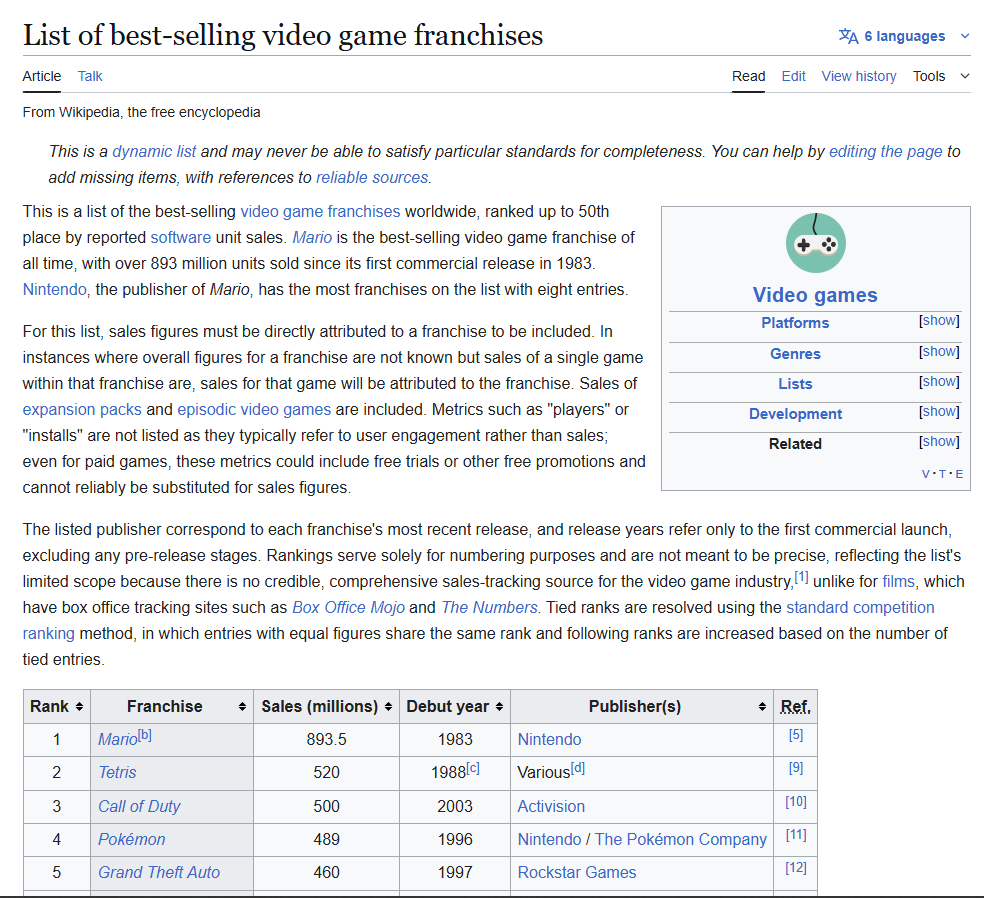Image resolution: width=984 pixels, height=898 pixels.
Task: Open the video game franchises link
Action: (x=320, y=211)
